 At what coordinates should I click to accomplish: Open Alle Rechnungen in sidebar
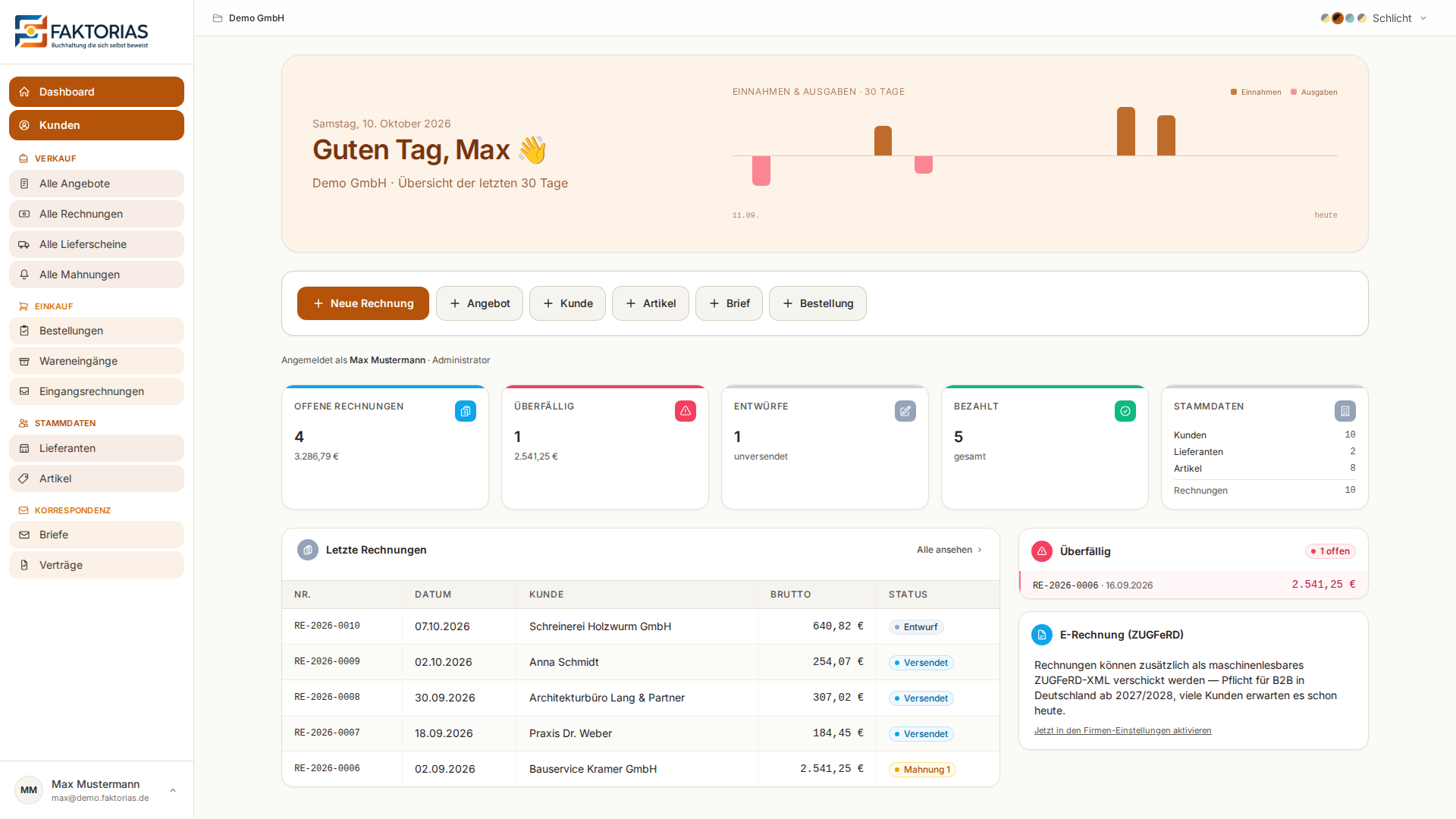tap(96, 214)
